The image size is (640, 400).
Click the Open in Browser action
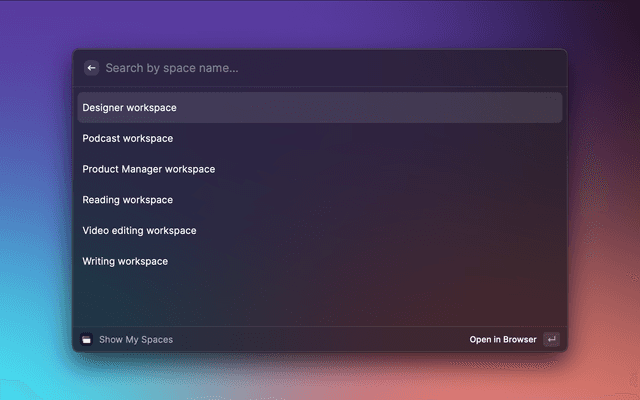(x=503, y=340)
